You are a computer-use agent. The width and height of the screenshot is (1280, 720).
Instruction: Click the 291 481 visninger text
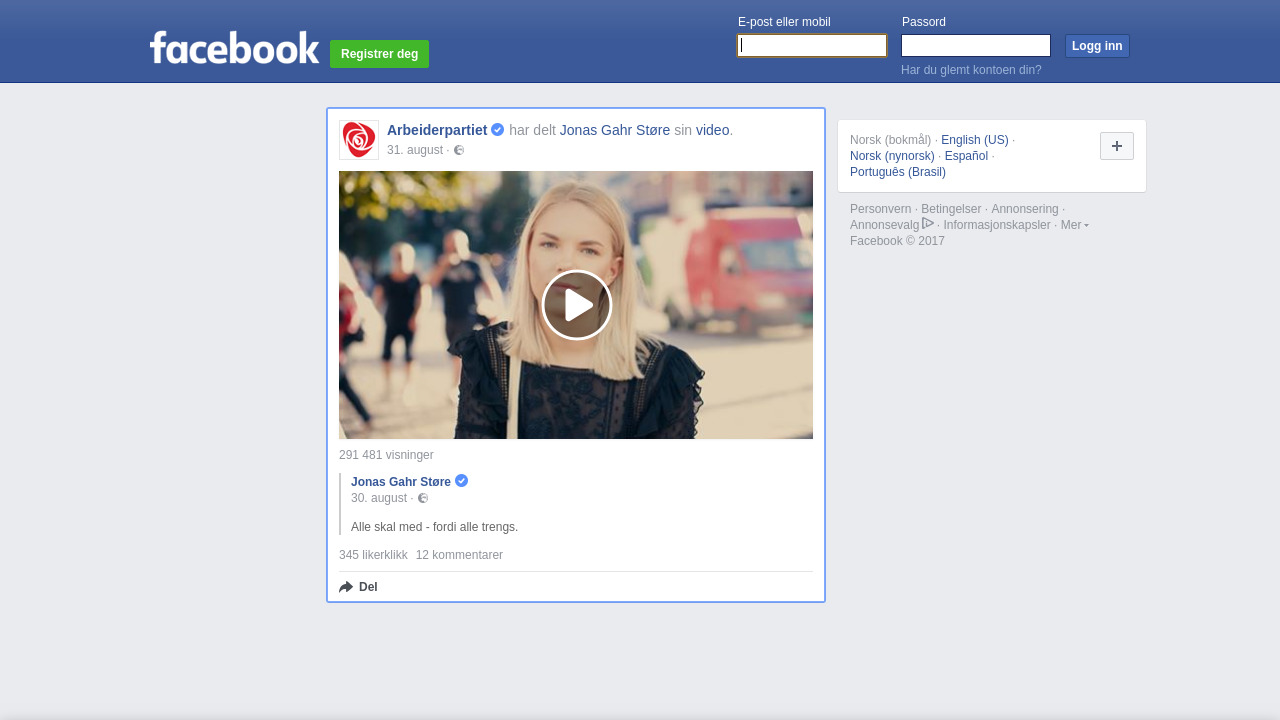pos(386,455)
